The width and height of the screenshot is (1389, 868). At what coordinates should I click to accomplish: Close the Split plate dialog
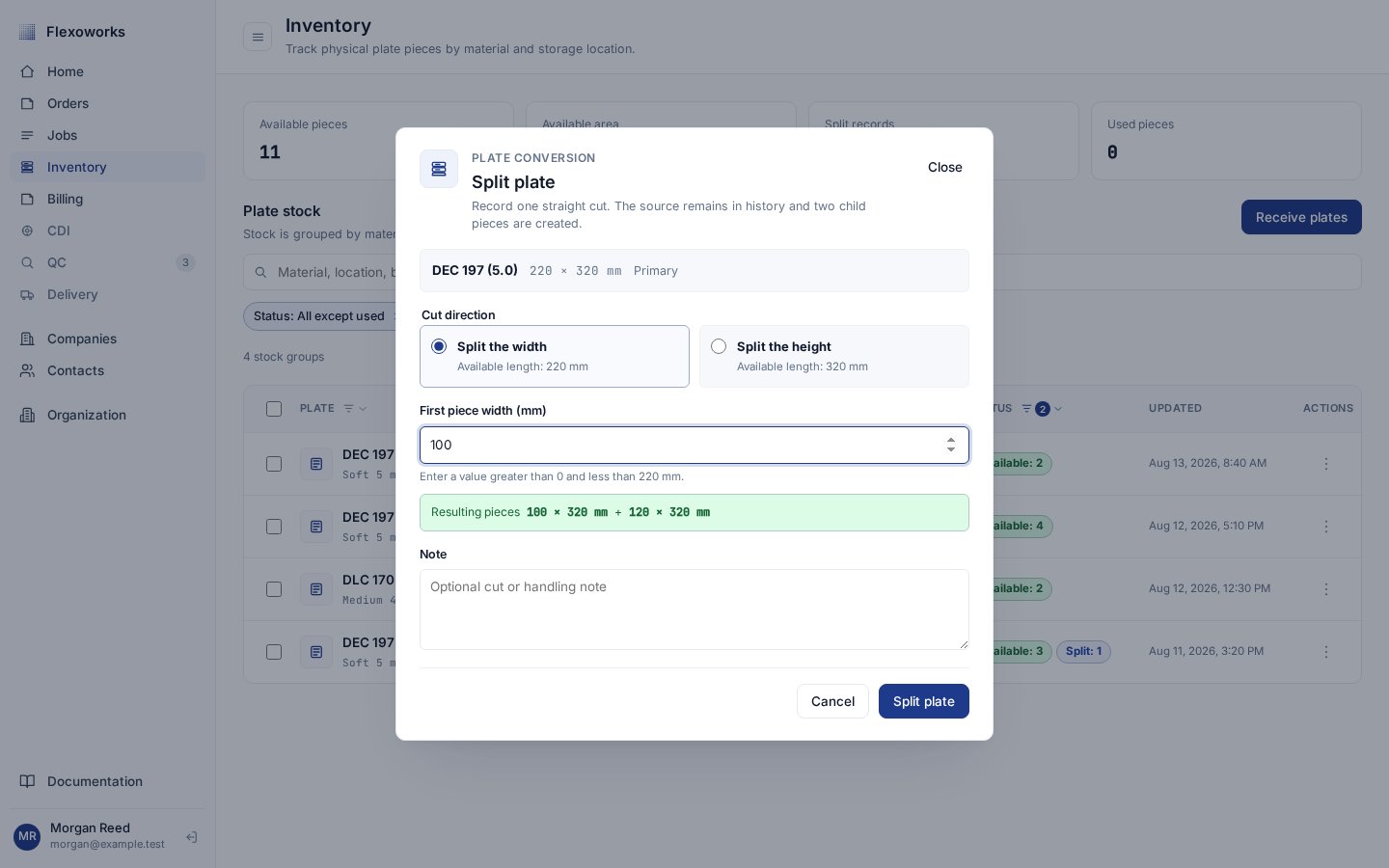point(945,167)
